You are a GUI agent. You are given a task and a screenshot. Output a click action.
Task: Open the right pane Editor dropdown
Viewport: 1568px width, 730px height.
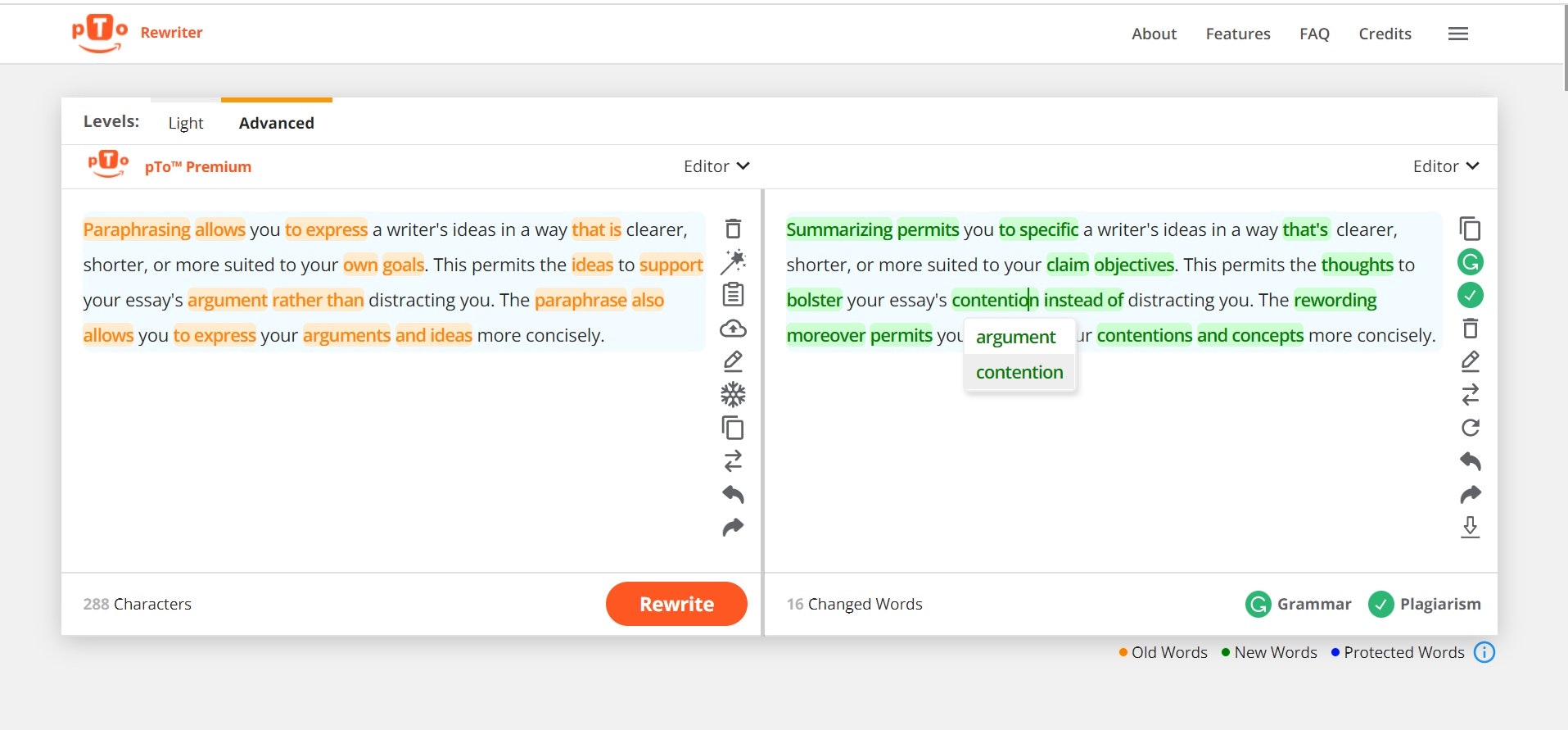point(1446,166)
